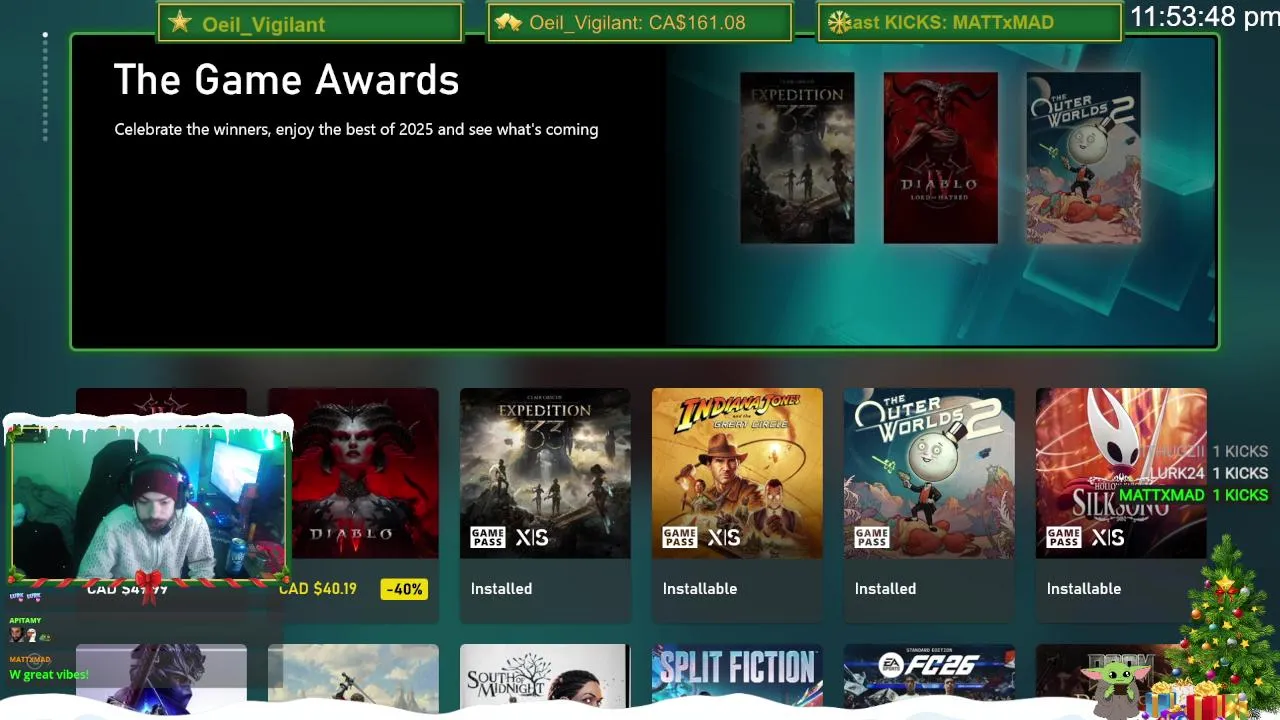
Task: Click X|S badge on Indiana Jones
Action: pos(724,538)
